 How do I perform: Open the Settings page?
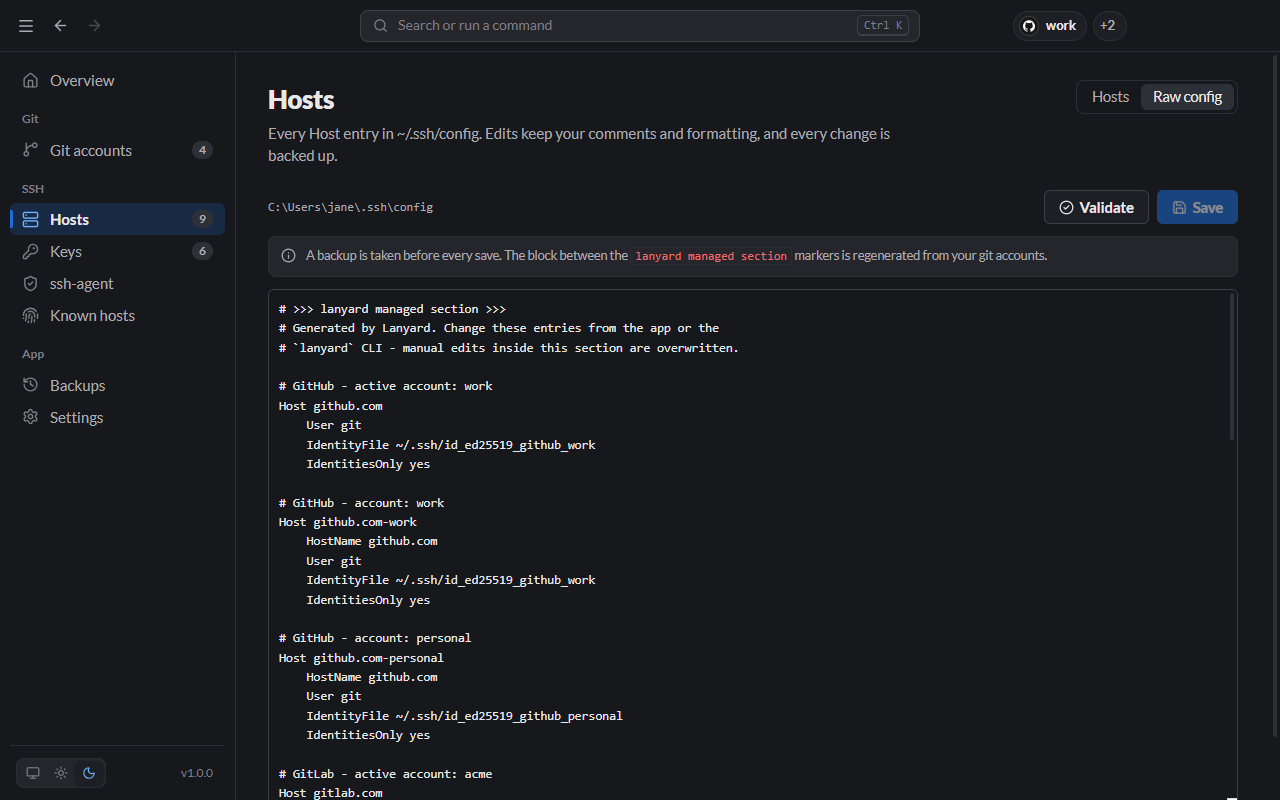click(x=118, y=417)
